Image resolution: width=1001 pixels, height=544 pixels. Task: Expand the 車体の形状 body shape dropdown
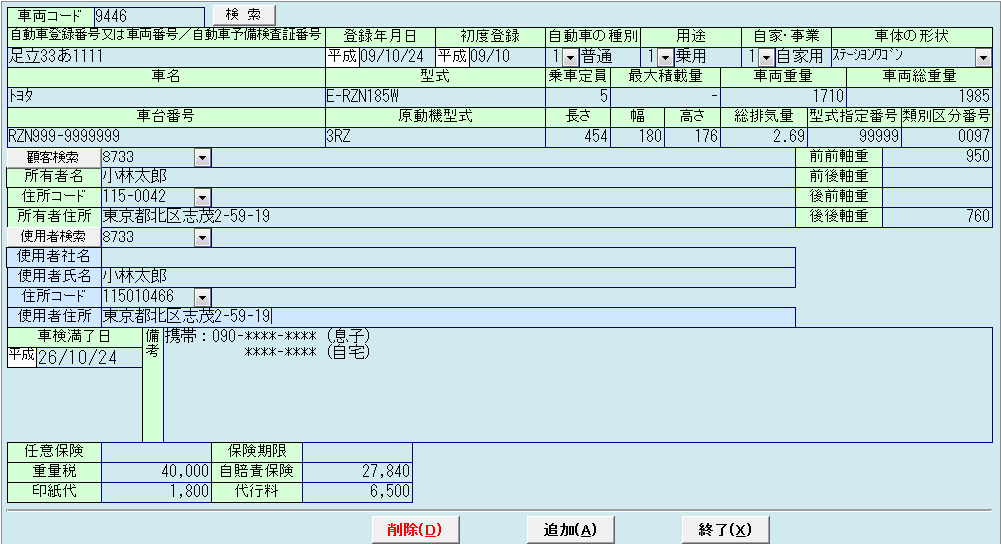coord(983,57)
